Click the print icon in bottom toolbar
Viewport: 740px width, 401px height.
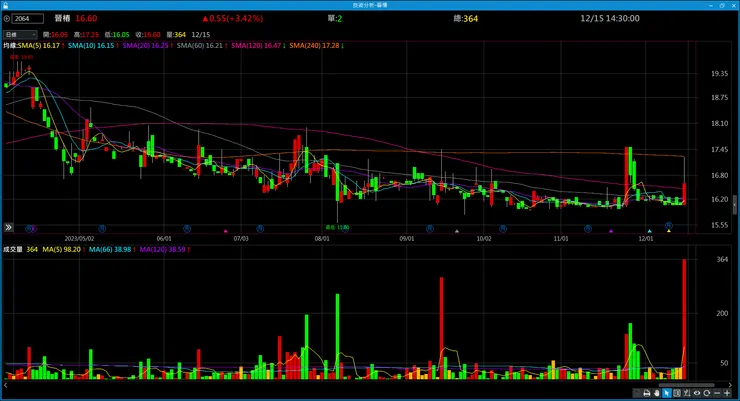click(647, 393)
